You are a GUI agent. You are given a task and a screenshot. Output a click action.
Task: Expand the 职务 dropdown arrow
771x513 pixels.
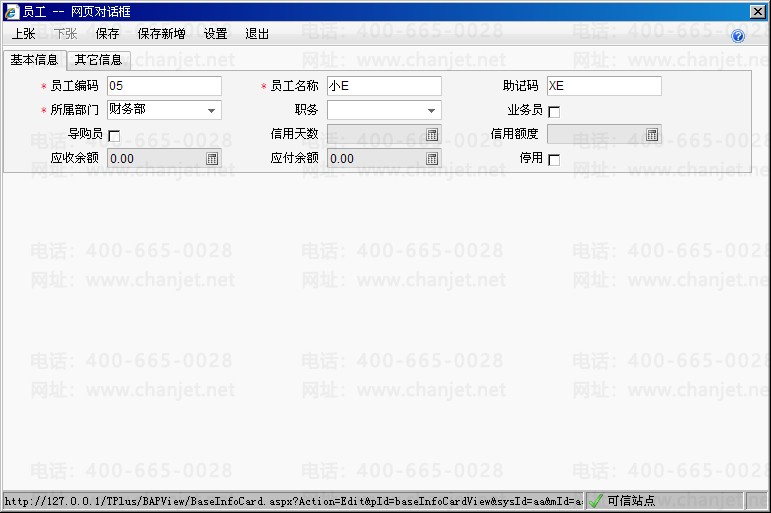click(431, 111)
